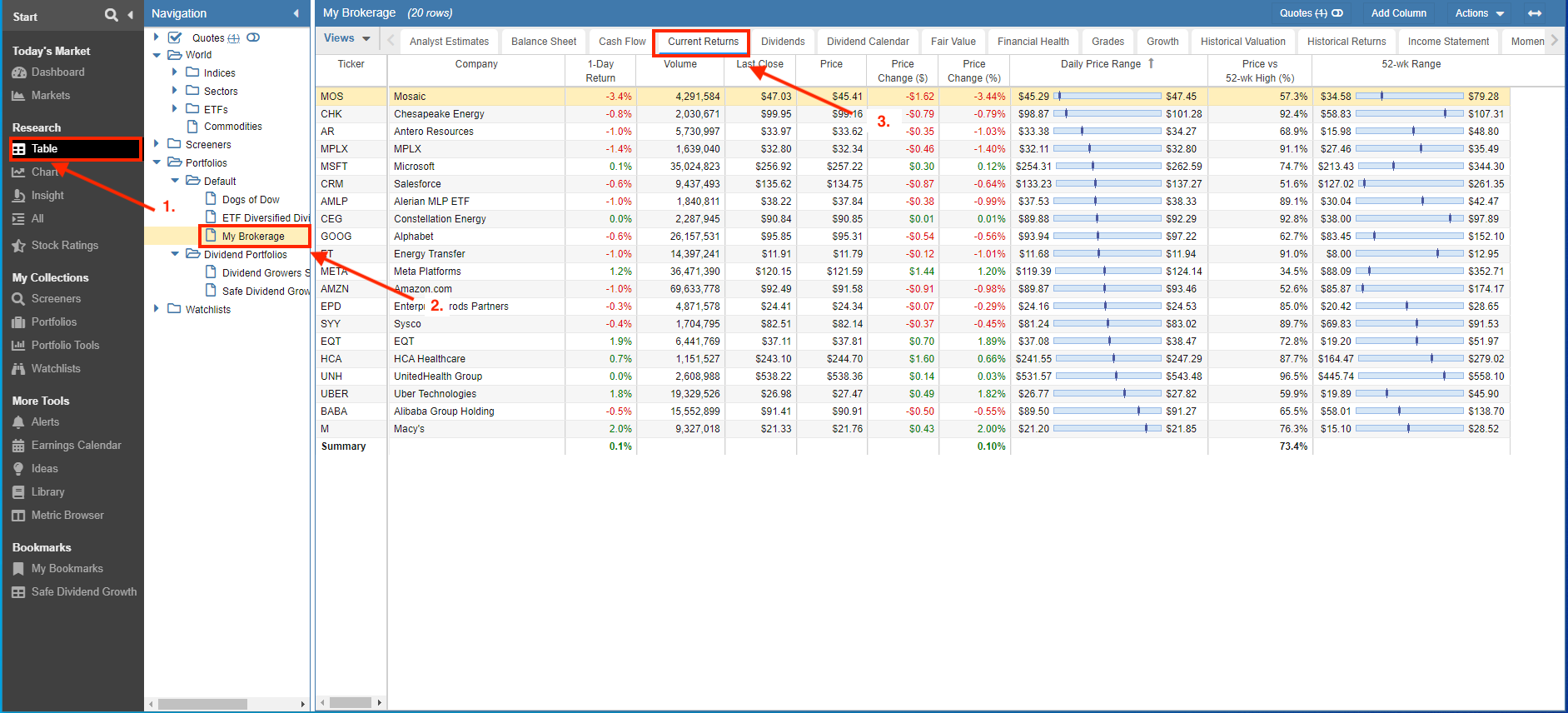Select the Current Returns tab

point(703,42)
